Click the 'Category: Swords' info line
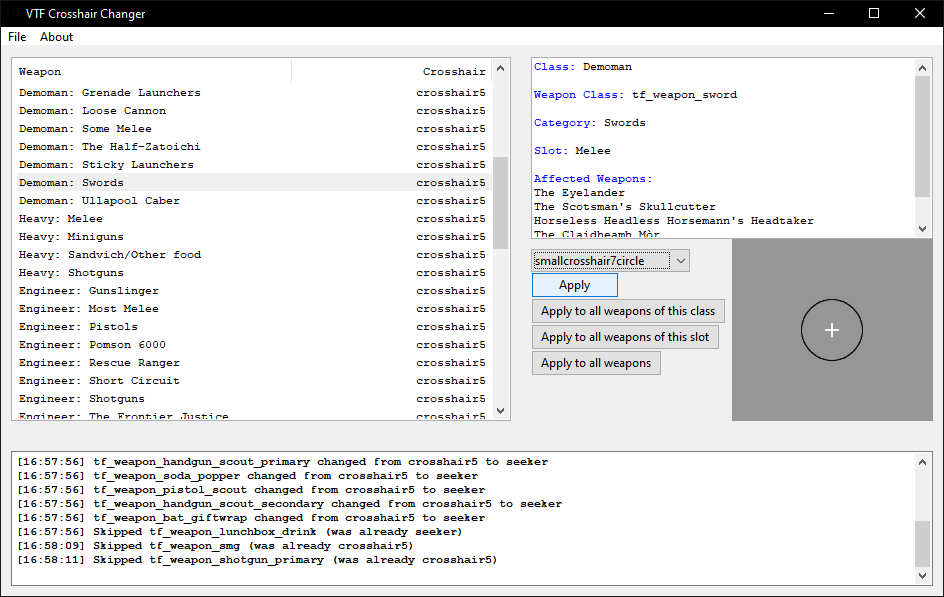 click(589, 123)
